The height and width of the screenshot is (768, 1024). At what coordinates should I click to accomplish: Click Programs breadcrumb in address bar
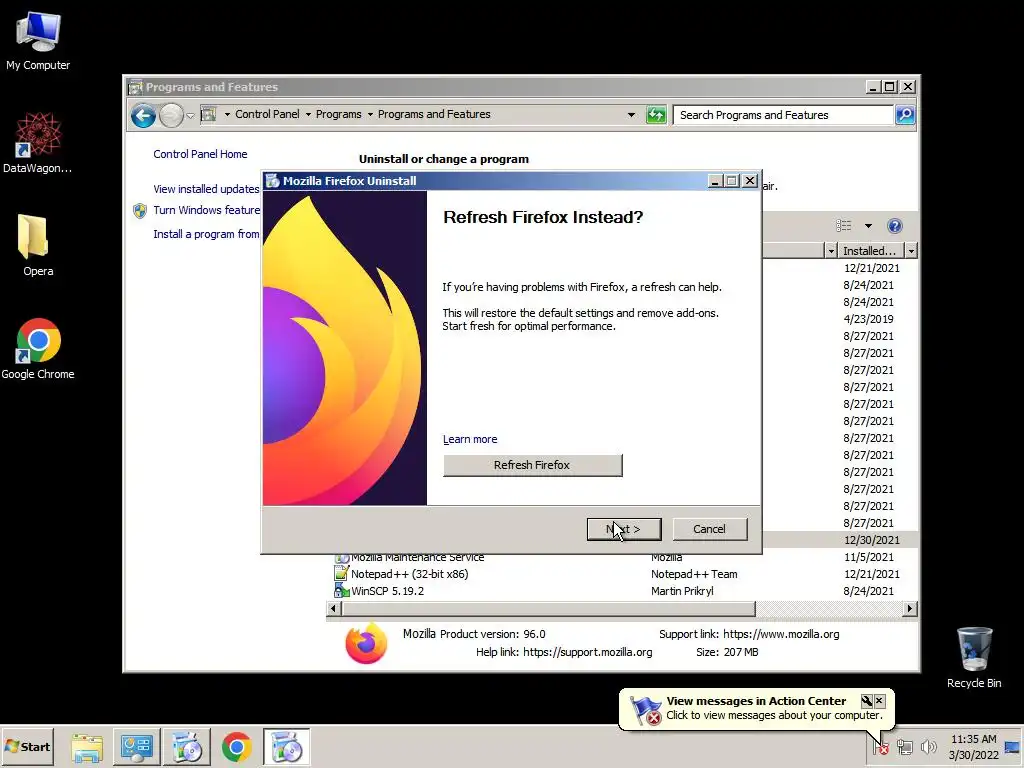tap(338, 114)
